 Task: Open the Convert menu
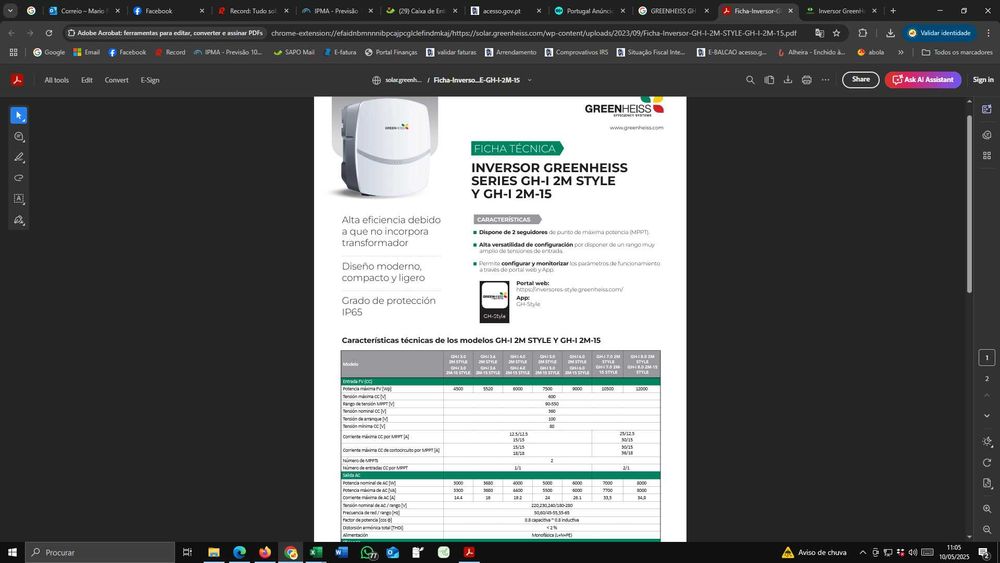(x=117, y=80)
